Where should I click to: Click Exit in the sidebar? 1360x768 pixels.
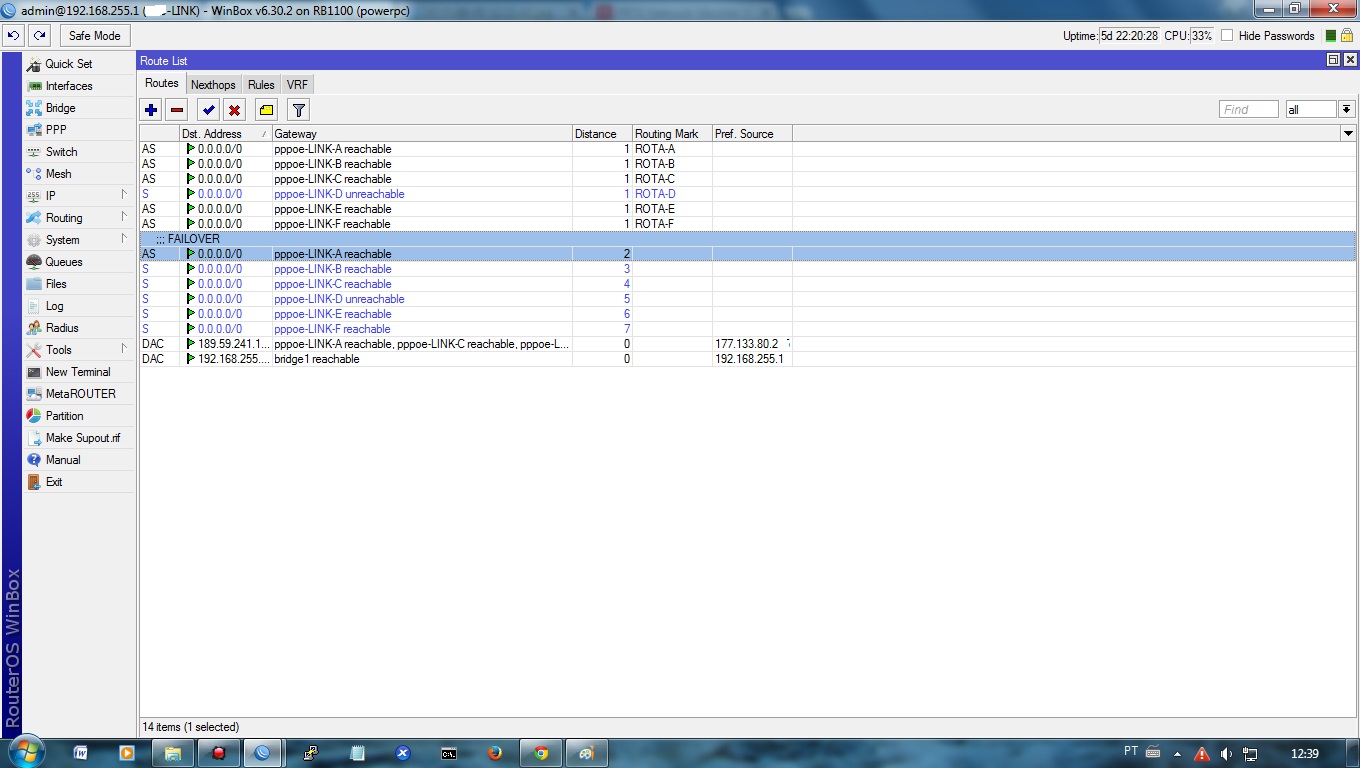(79, 482)
